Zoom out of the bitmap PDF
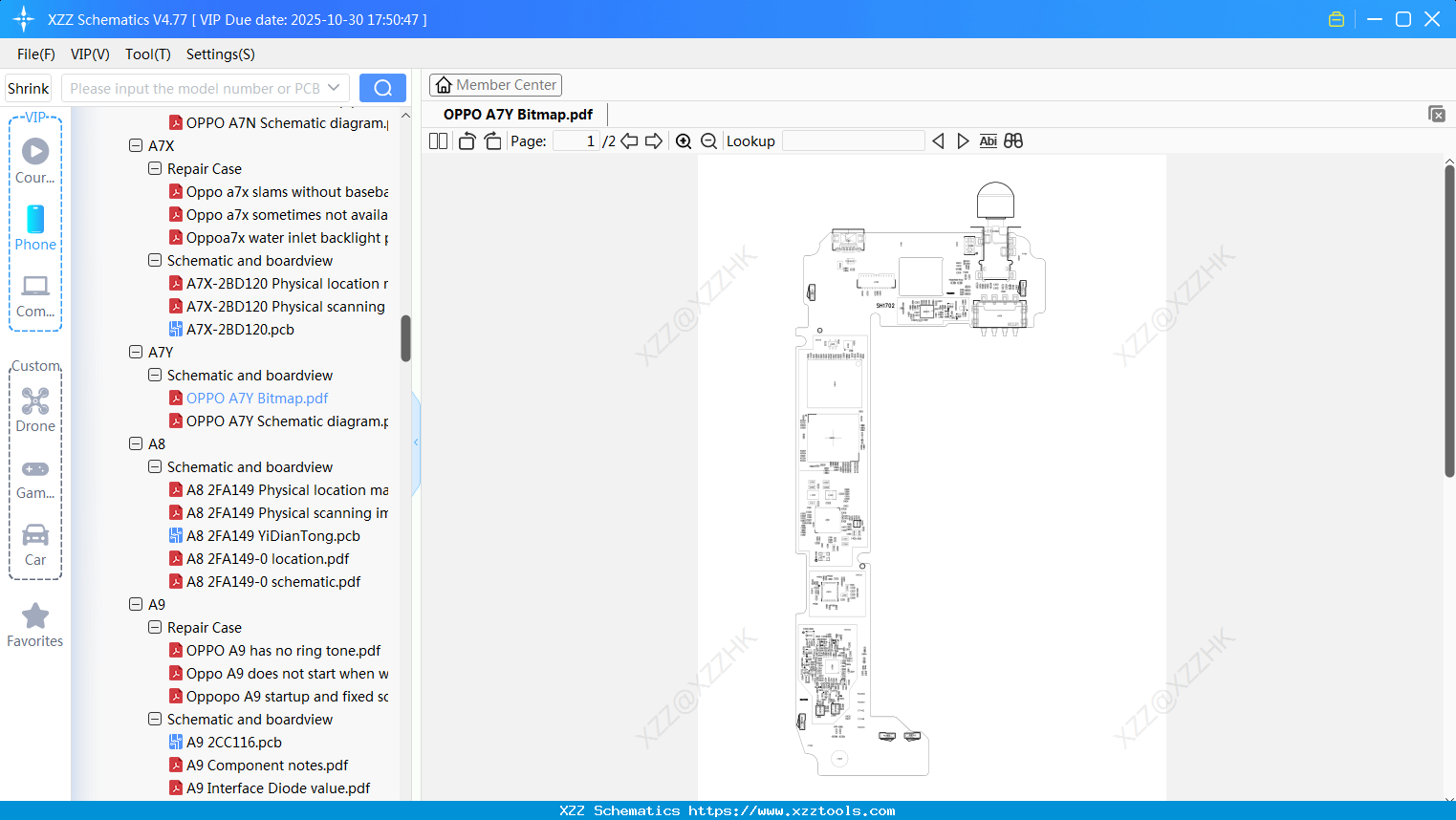This screenshot has height=820, width=1456. pyautogui.click(x=709, y=141)
